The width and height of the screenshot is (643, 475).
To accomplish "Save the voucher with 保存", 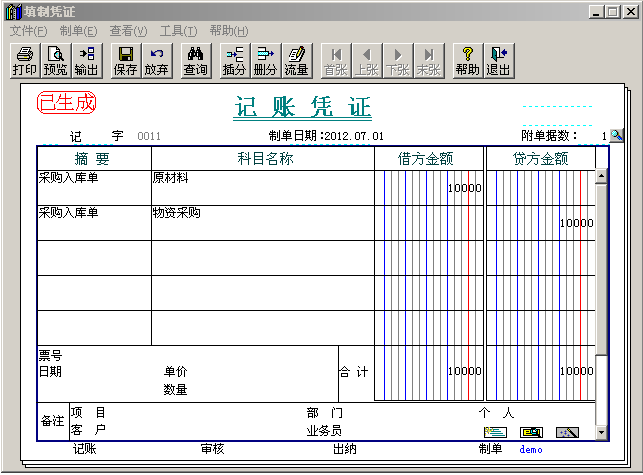I will pyautogui.click(x=125, y=61).
